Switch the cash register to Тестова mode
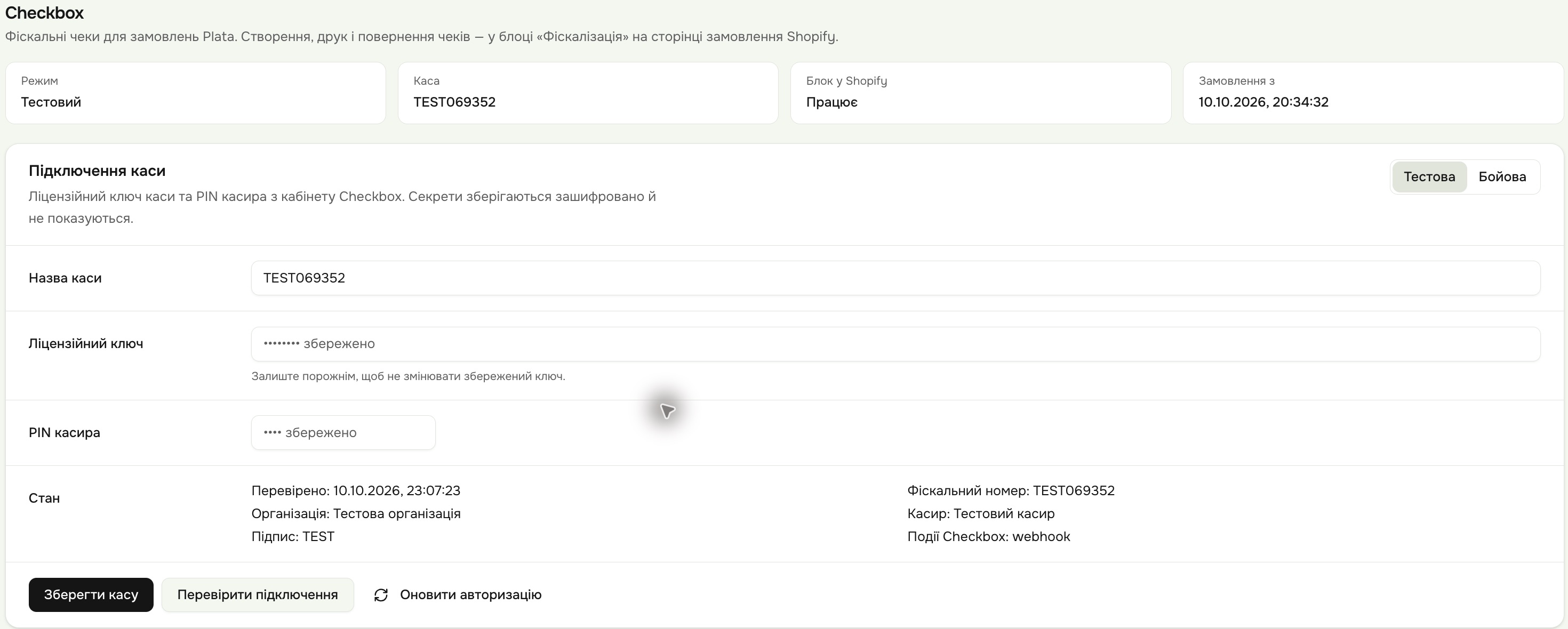The height and width of the screenshot is (629, 1568). click(x=1429, y=177)
